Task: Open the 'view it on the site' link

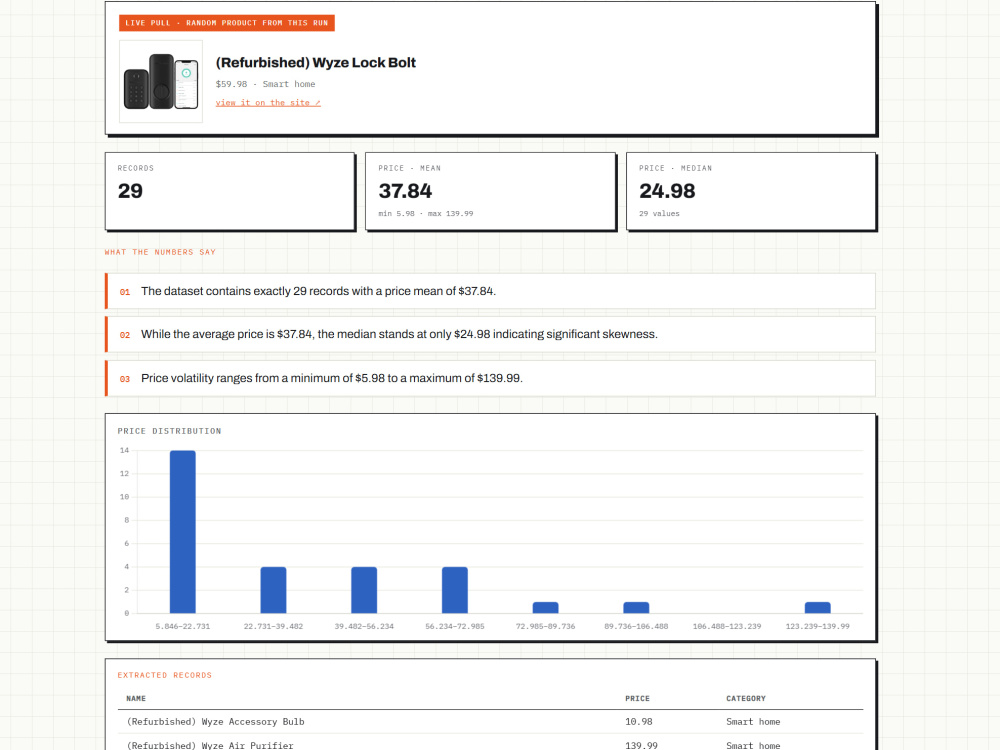Action: [268, 103]
